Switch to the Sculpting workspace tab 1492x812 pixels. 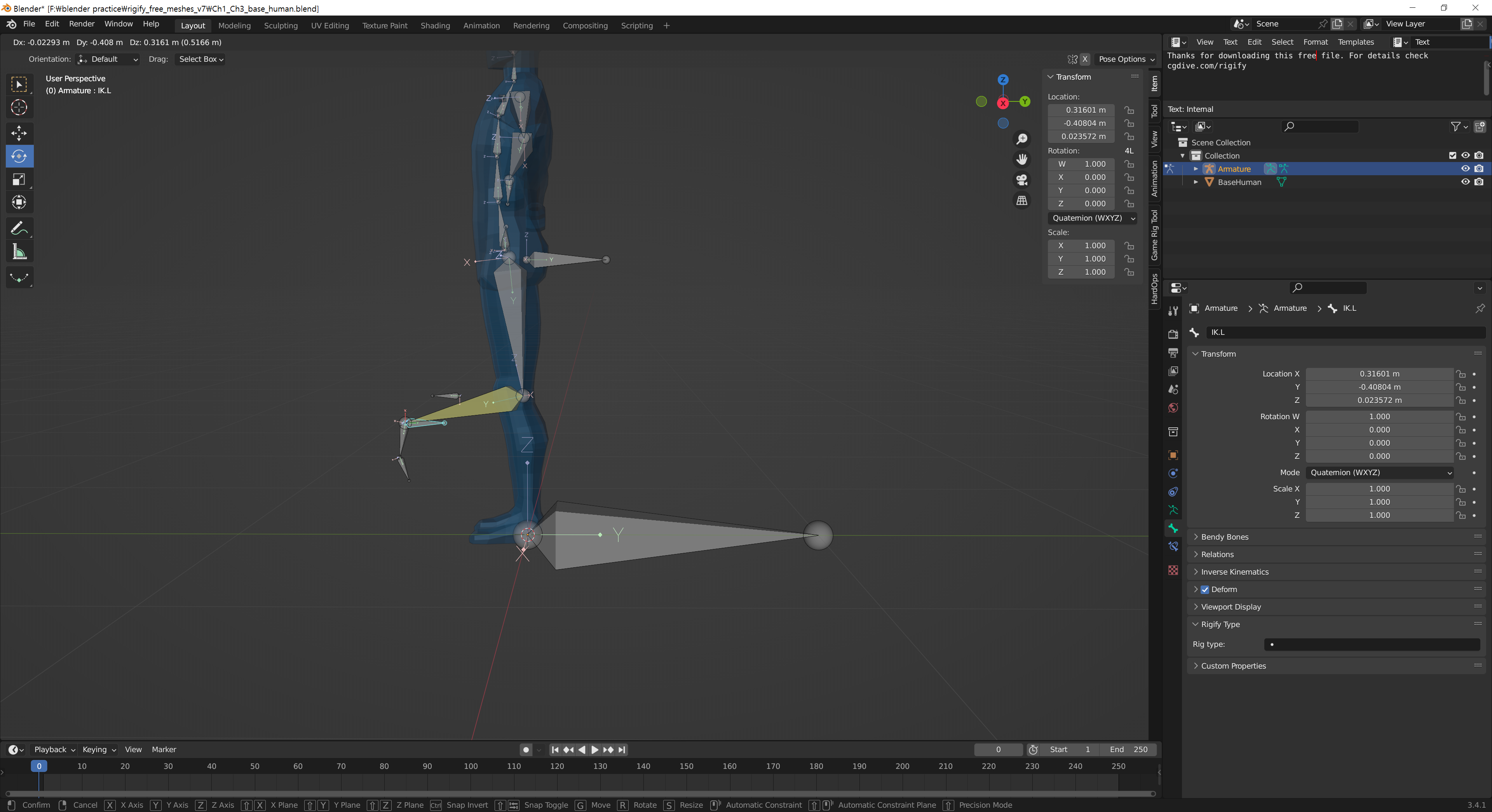(x=281, y=26)
